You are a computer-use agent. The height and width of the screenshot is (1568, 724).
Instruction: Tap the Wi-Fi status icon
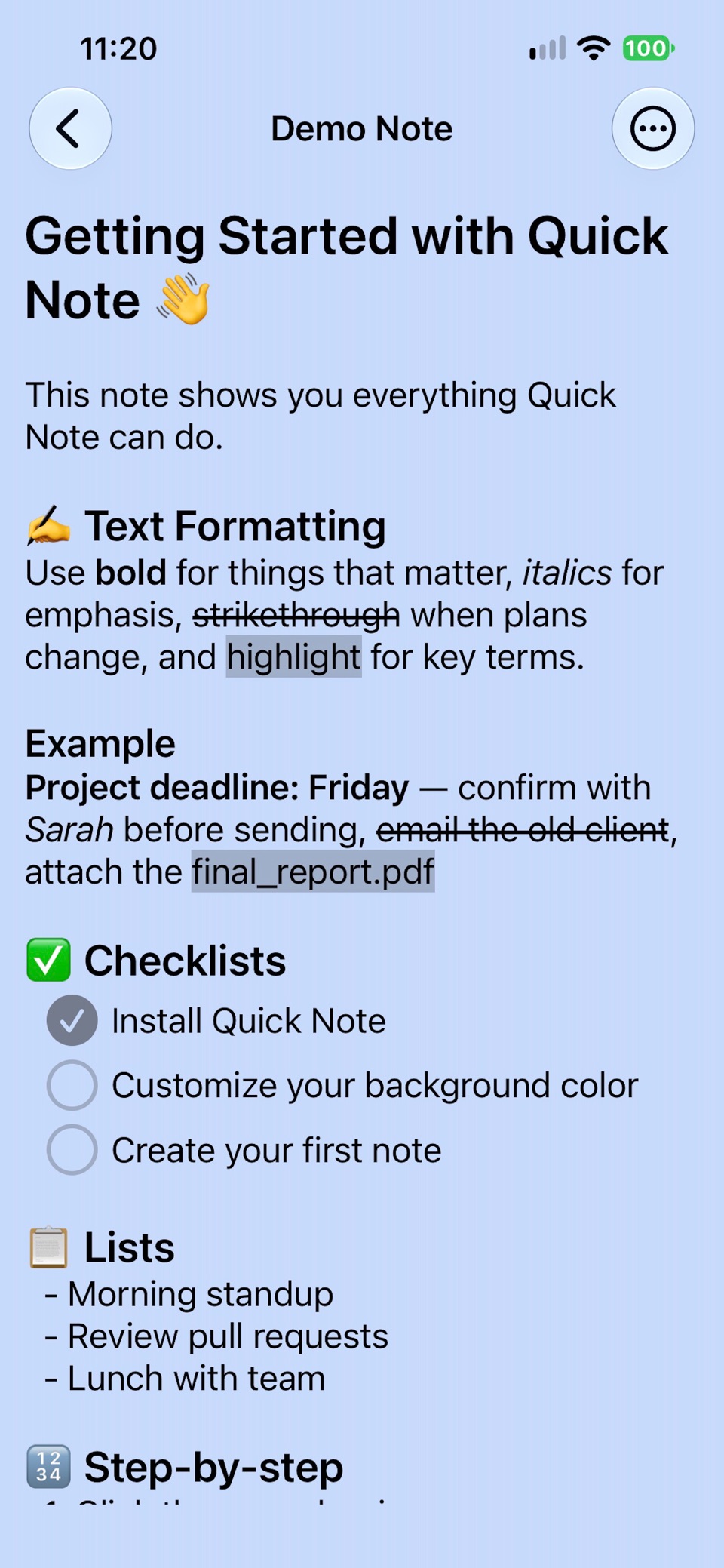pos(594,48)
